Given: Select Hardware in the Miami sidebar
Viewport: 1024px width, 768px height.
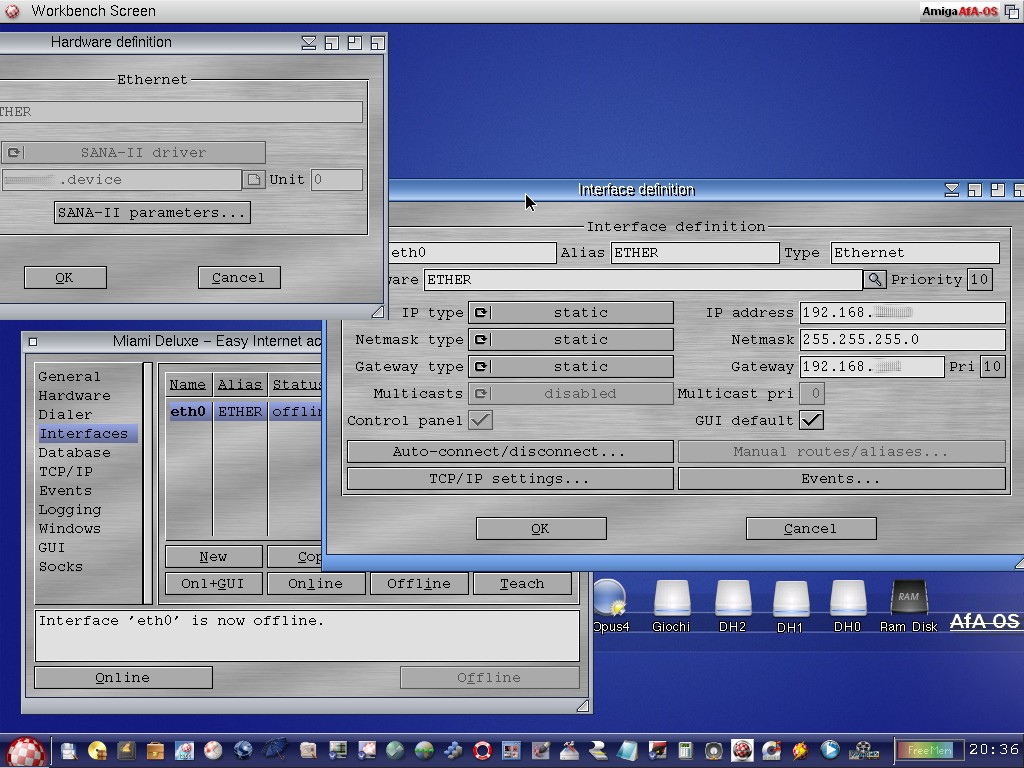Looking at the screenshot, I should [x=74, y=396].
